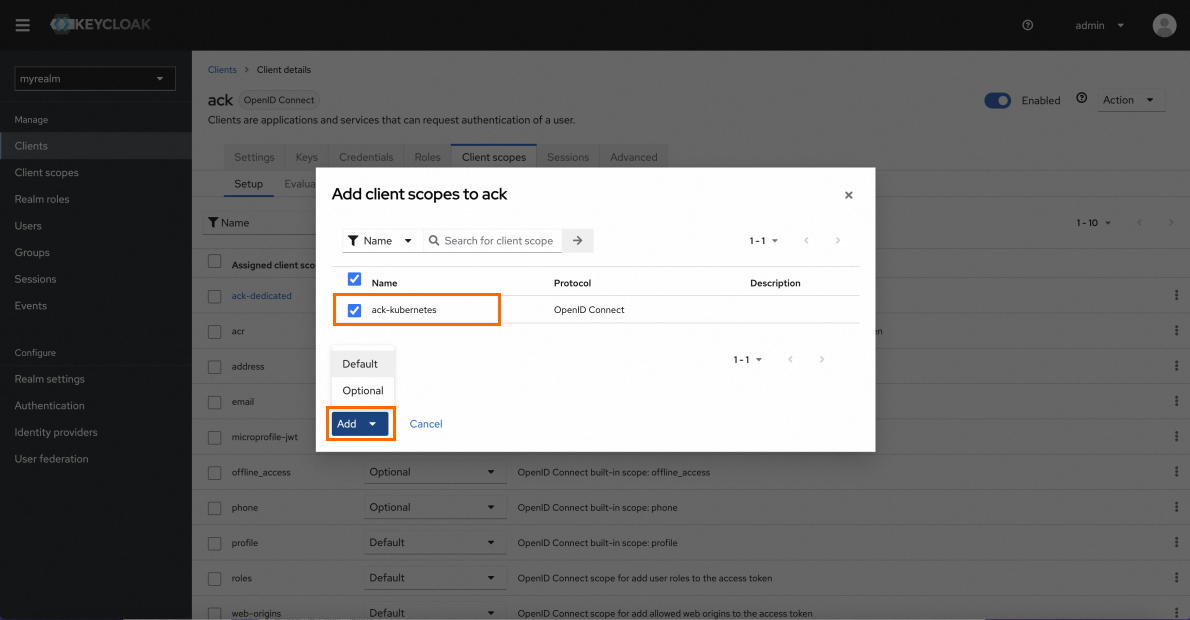Click help icon next to Enabled toggle
Screen dimensions: 1190x620
1081,99
